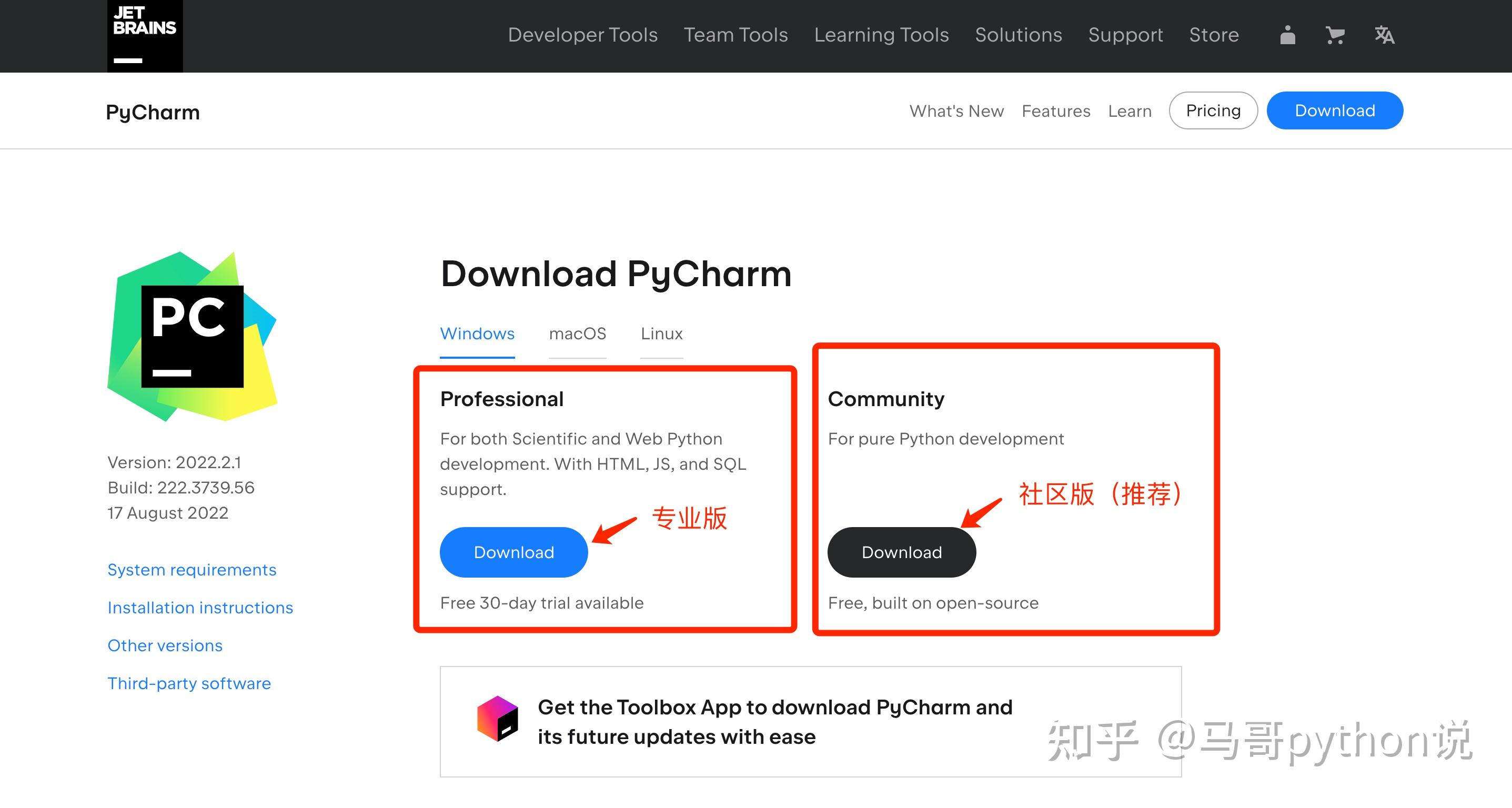This screenshot has height=808, width=1512.
Task: Click the JetBrains logo
Action: click(x=145, y=36)
